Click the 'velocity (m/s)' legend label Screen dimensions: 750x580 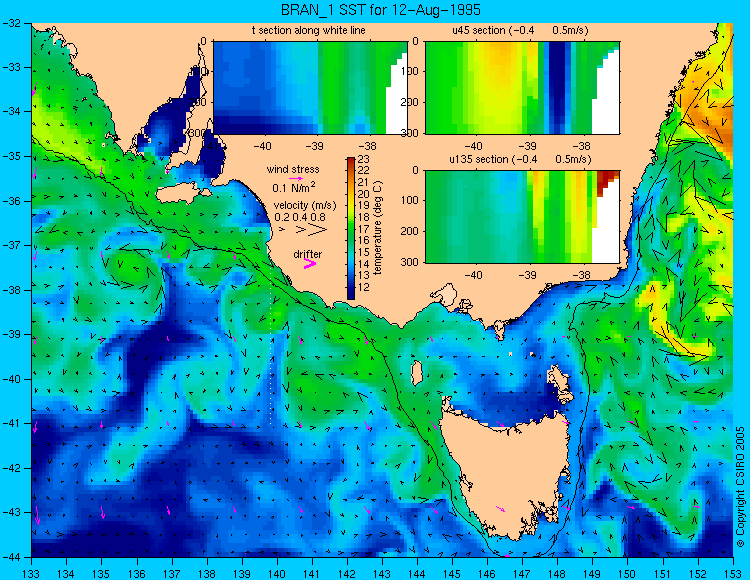[305, 206]
